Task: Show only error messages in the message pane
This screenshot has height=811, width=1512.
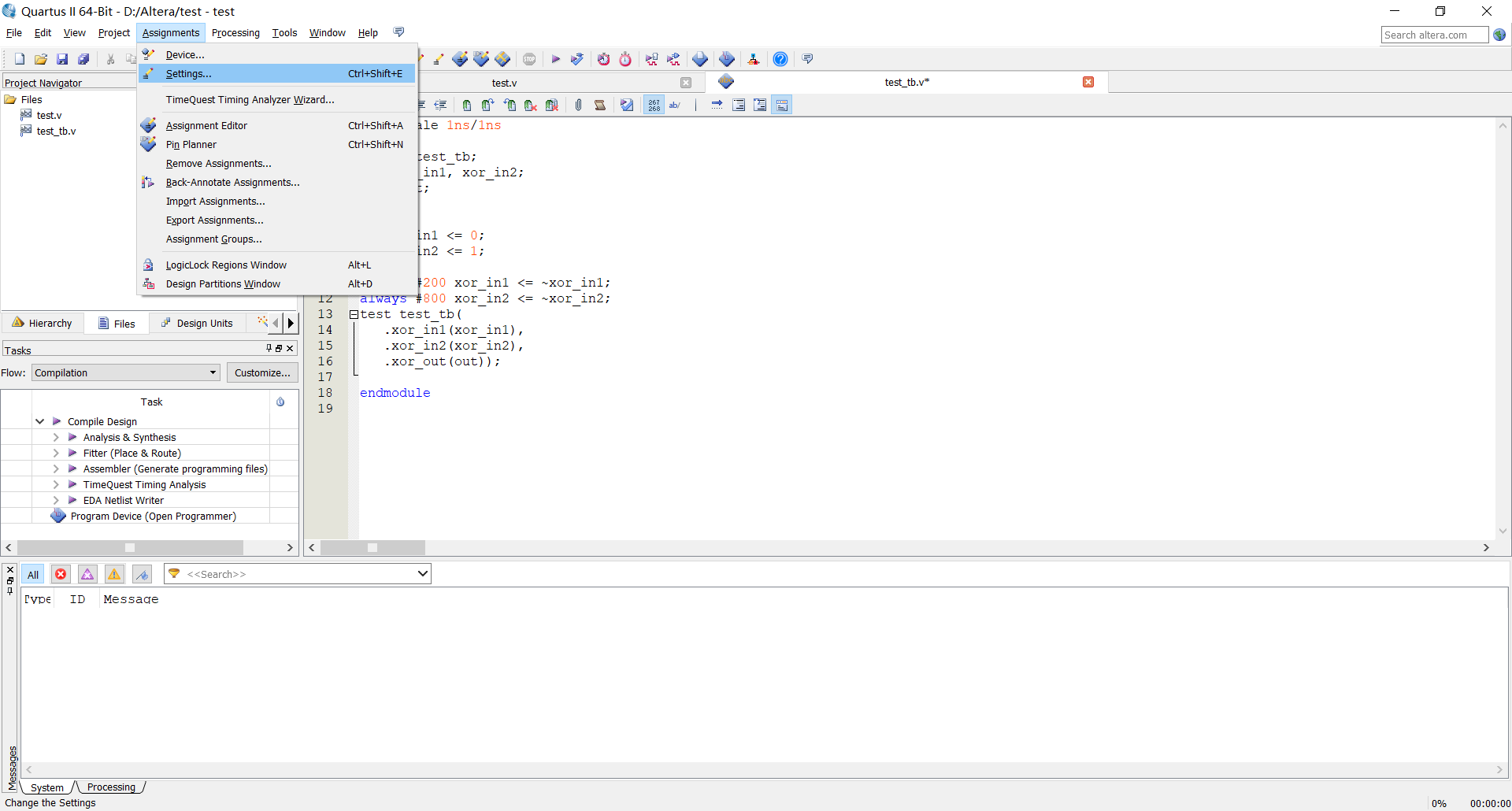Action: 61,574
